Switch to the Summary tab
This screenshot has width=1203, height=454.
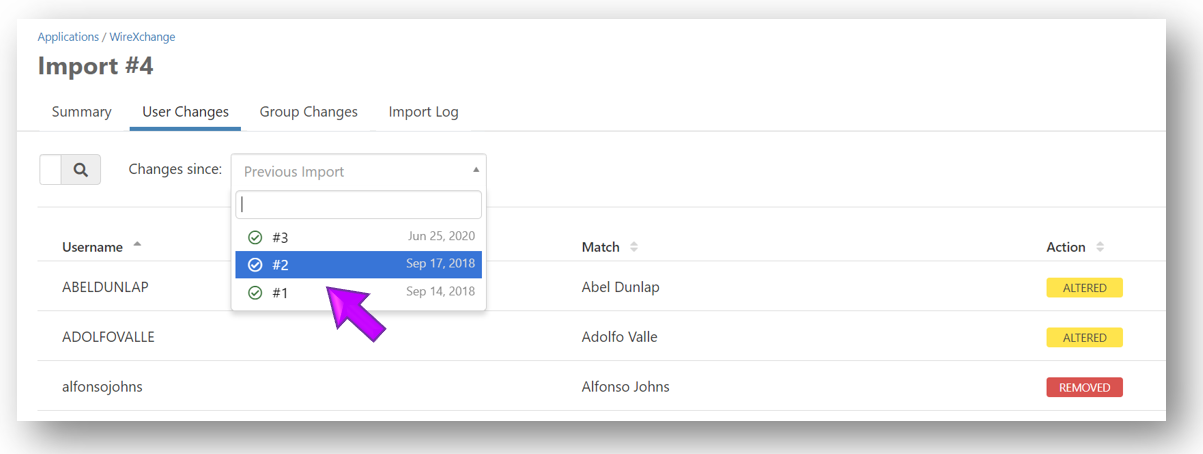tap(81, 112)
